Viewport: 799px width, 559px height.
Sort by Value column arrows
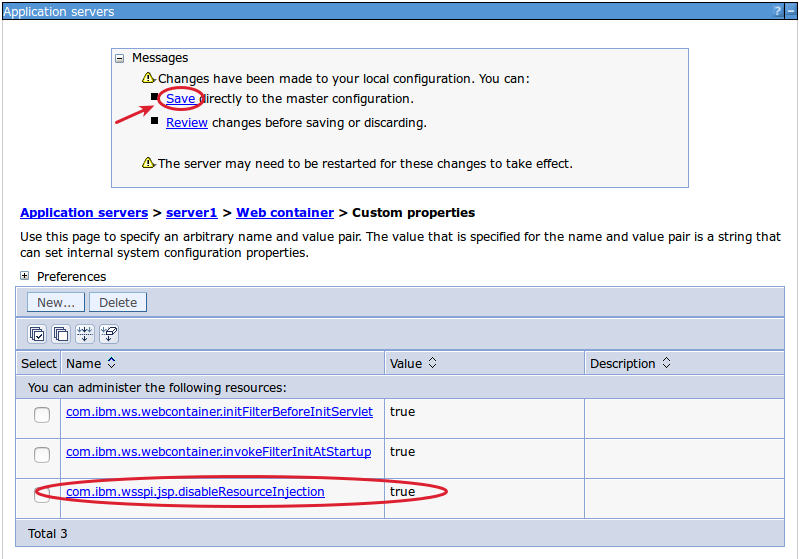coord(432,363)
